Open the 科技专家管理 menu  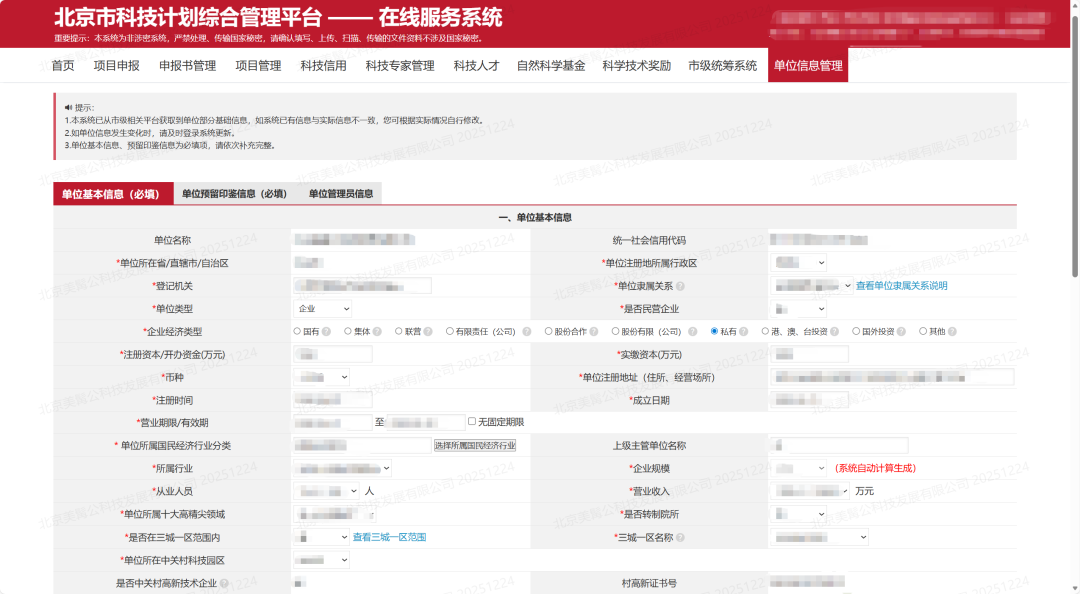[x=399, y=65]
